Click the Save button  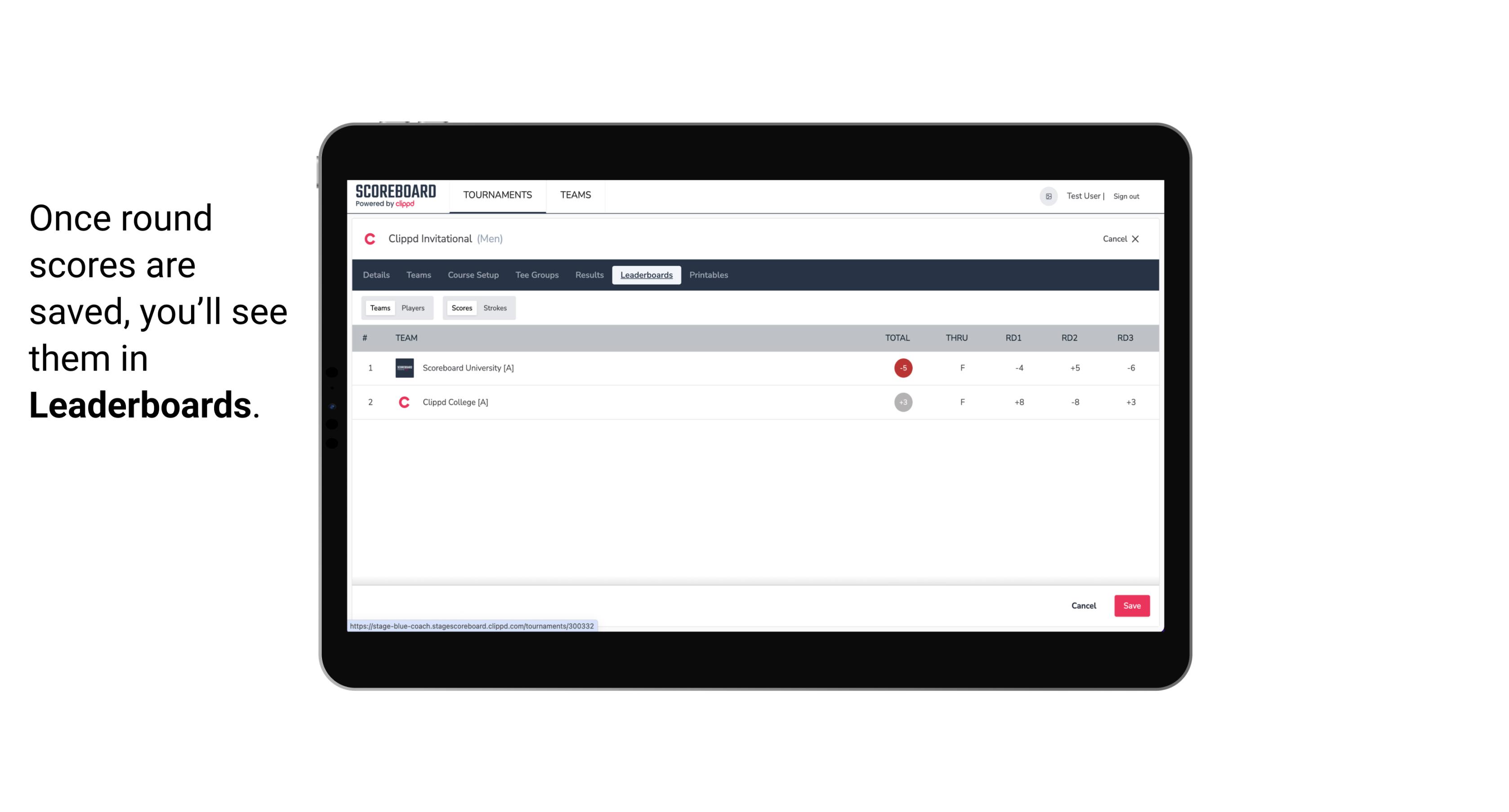(x=1131, y=605)
